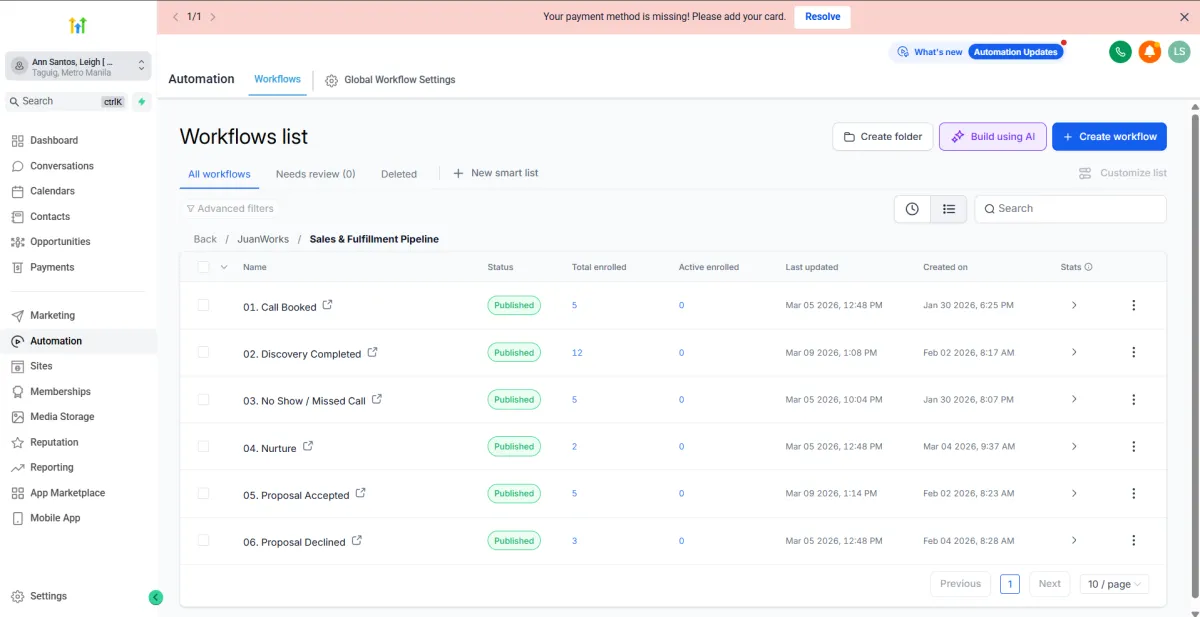The height and width of the screenshot is (617, 1200).
Task: Open the account switcher Ann Santos, Leigh
Action: (78, 66)
